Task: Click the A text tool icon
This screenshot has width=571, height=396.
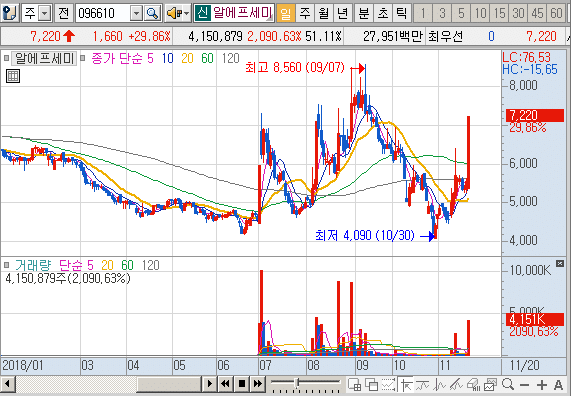Action: coord(559,385)
